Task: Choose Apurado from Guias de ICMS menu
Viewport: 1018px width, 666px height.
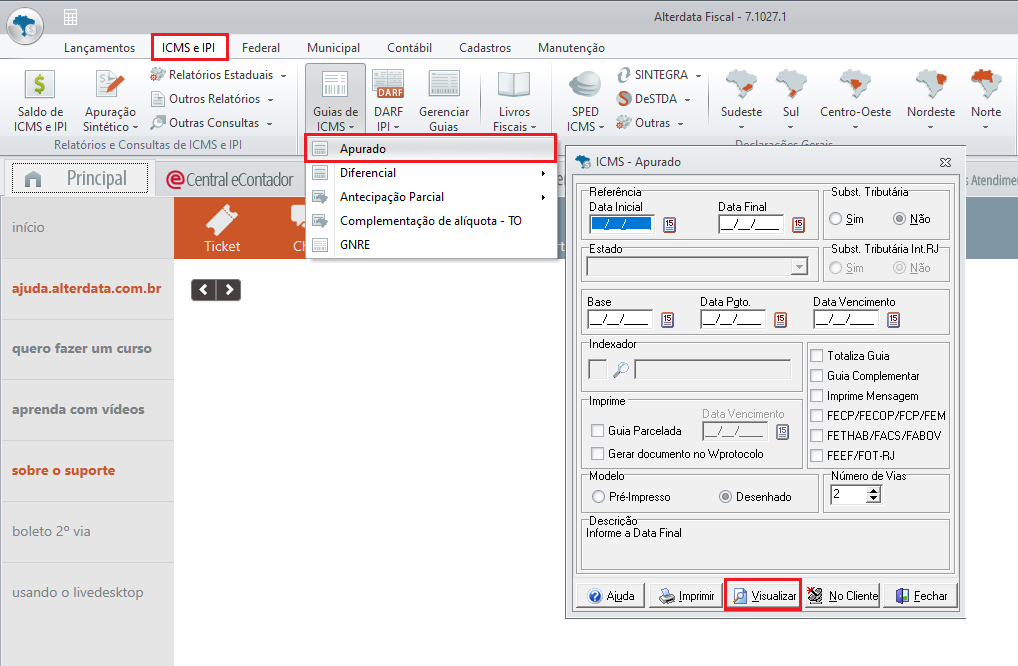Action: tap(431, 149)
